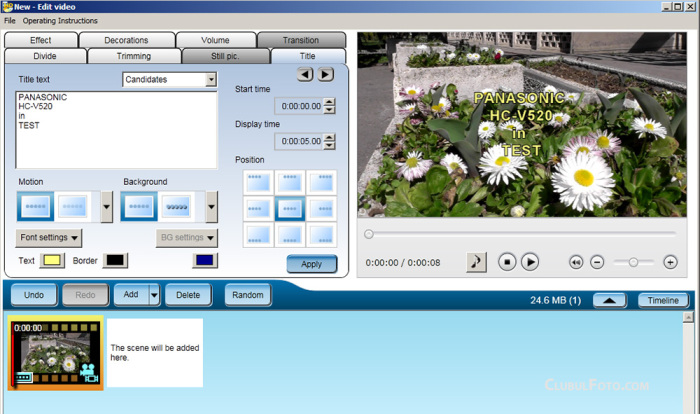Open the Candidates title text dropdown
700x414 pixels.
coord(211,79)
